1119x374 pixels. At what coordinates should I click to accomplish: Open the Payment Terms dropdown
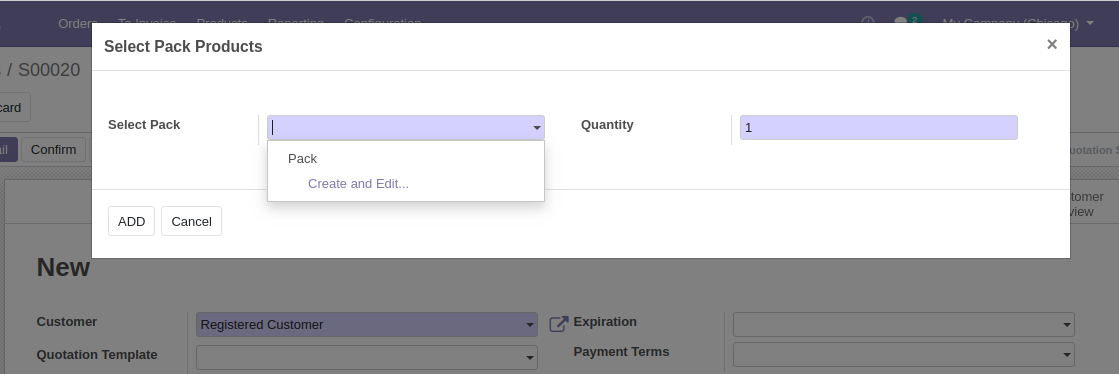click(x=903, y=354)
